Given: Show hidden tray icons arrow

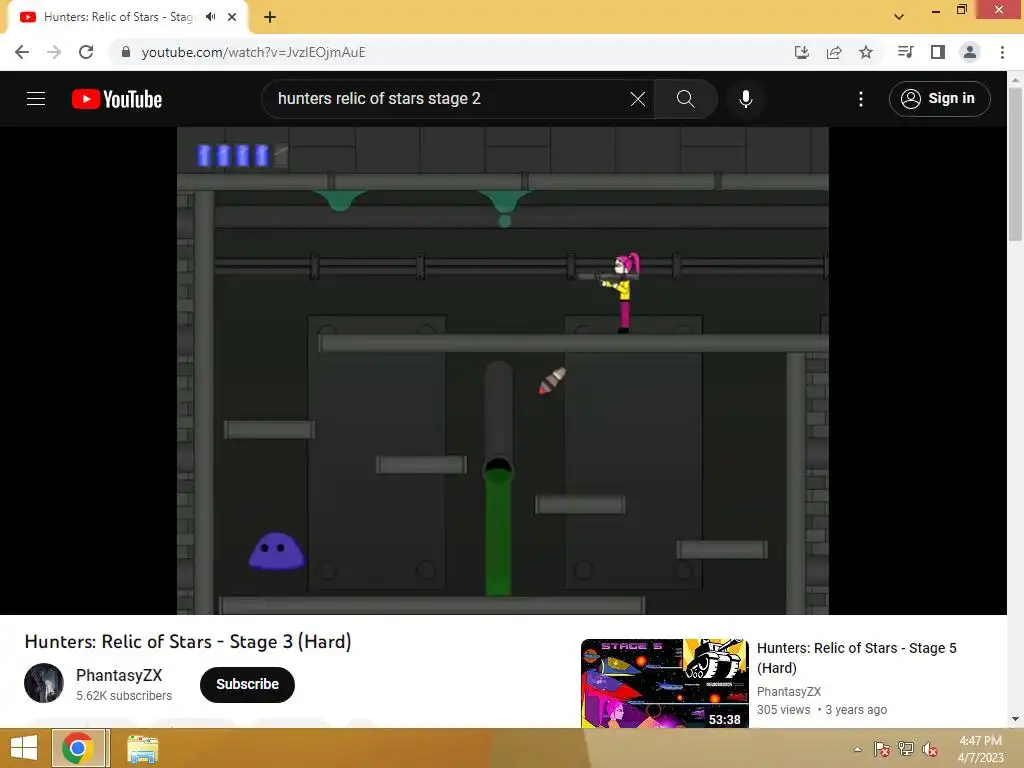Looking at the screenshot, I should 857,749.
